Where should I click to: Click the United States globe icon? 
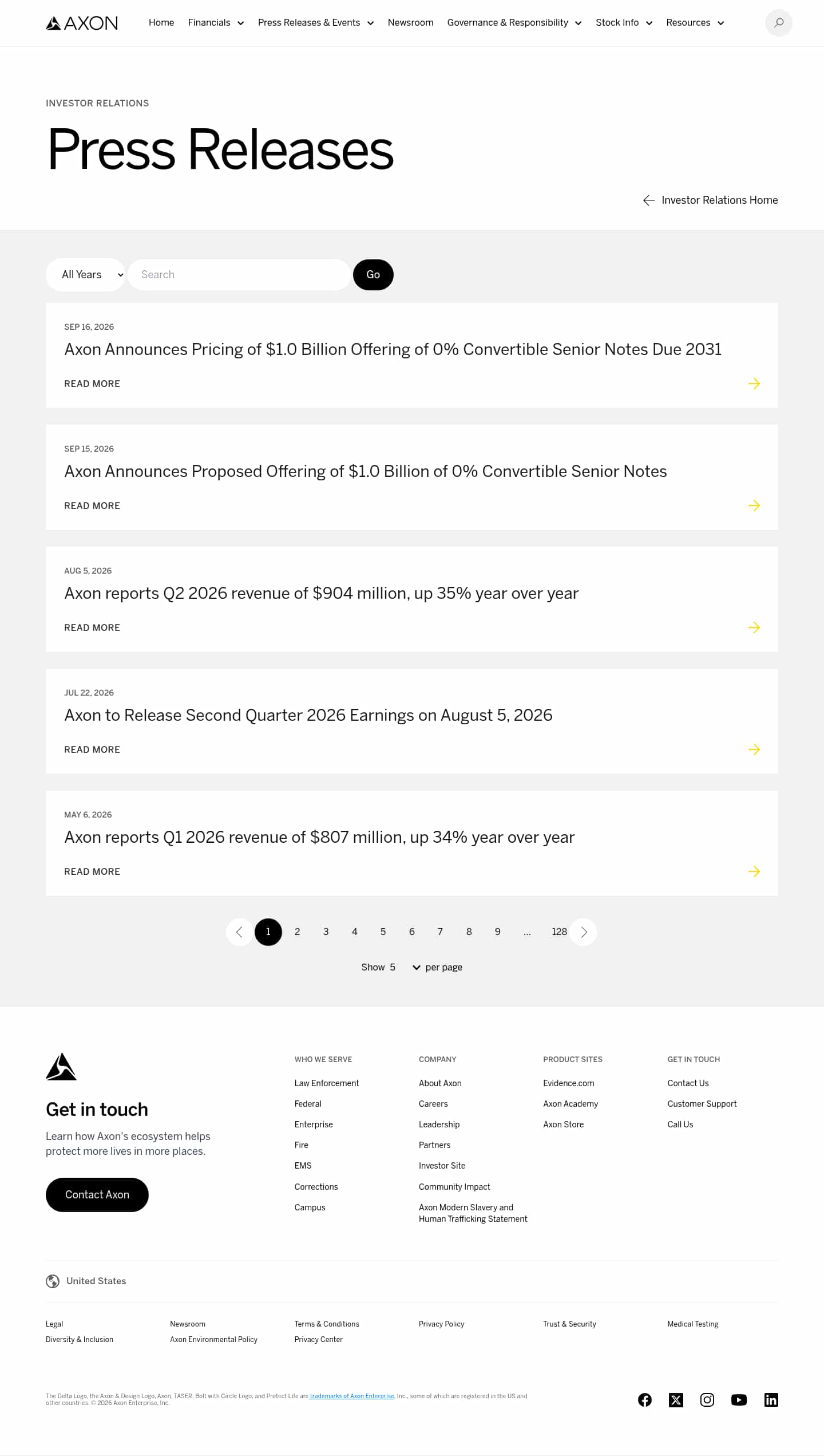tap(53, 1281)
